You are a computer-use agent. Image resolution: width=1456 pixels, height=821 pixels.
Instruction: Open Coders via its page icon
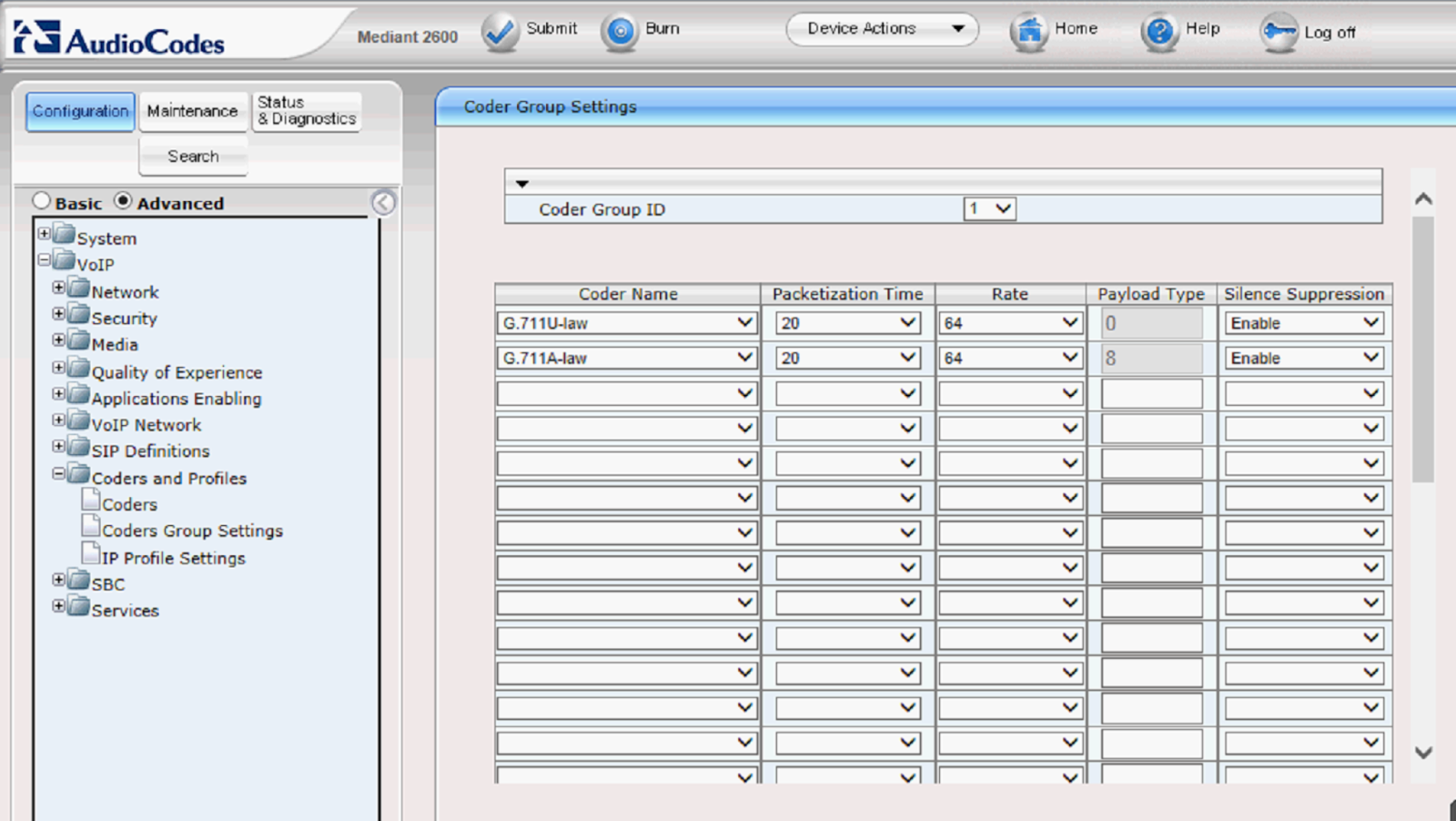[x=89, y=498]
